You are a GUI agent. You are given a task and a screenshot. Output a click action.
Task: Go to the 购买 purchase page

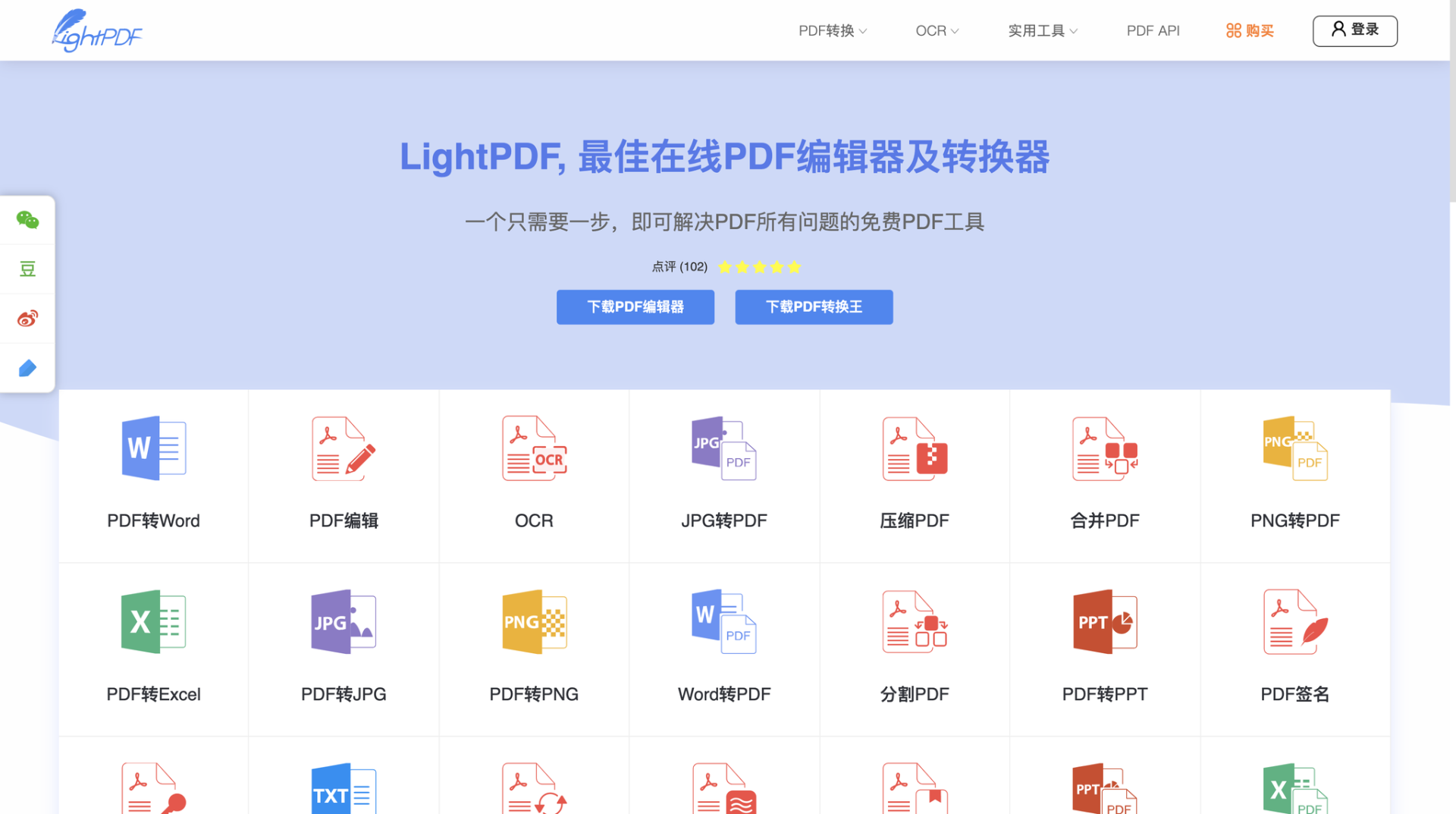pos(1250,31)
